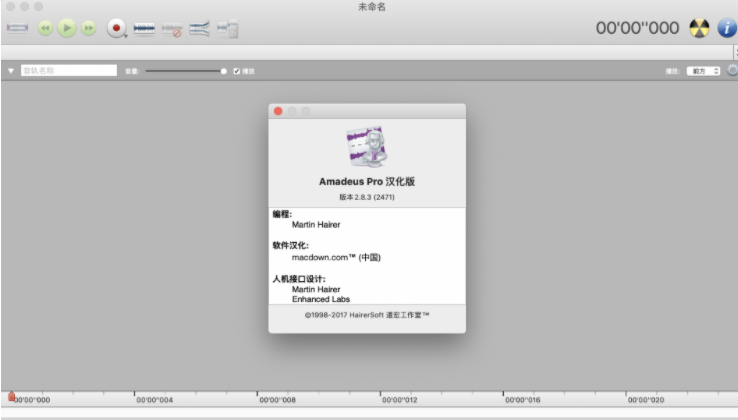Click the track name input field
This screenshot has height=420, width=738.
[69, 71]
